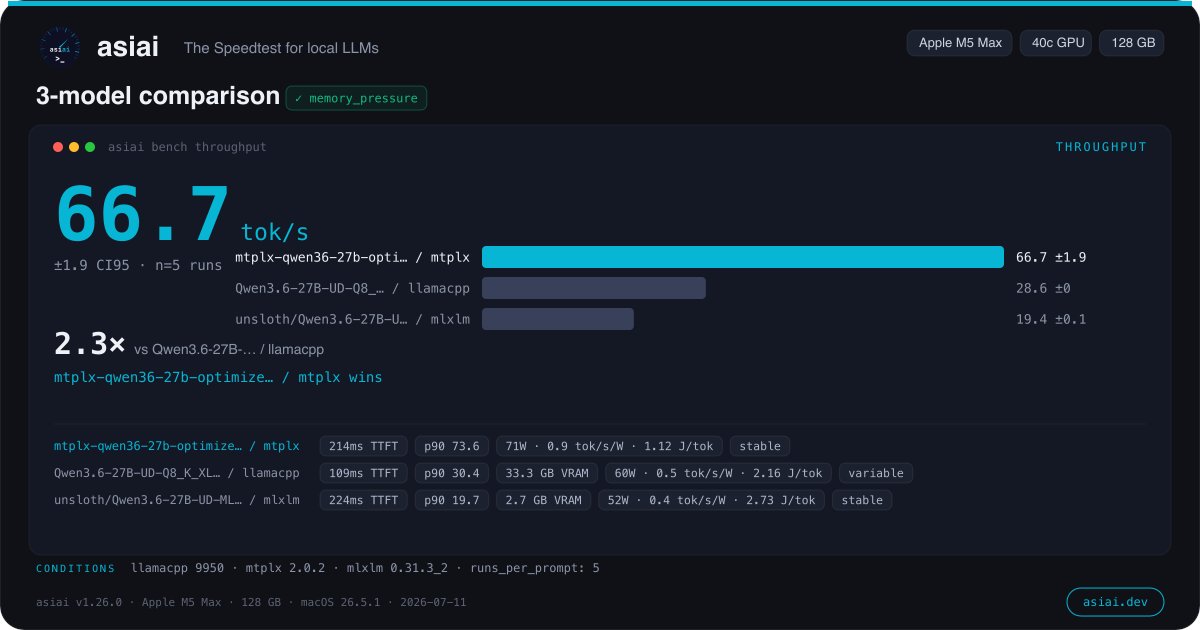Click the '109ms TTFT' chip

pyautogui.click(x=364, y=473)
